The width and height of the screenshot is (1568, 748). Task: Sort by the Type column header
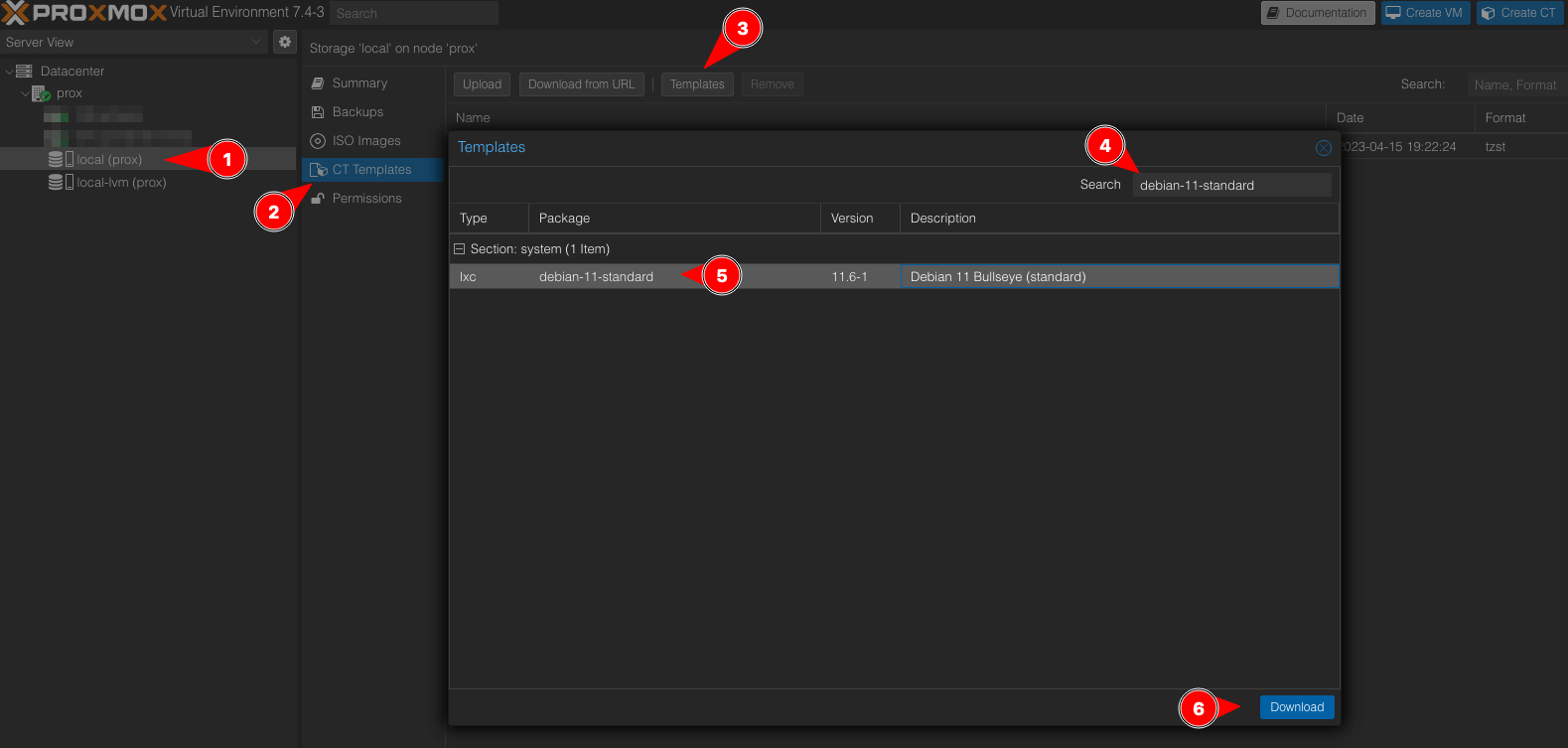[x=490, y=219]
